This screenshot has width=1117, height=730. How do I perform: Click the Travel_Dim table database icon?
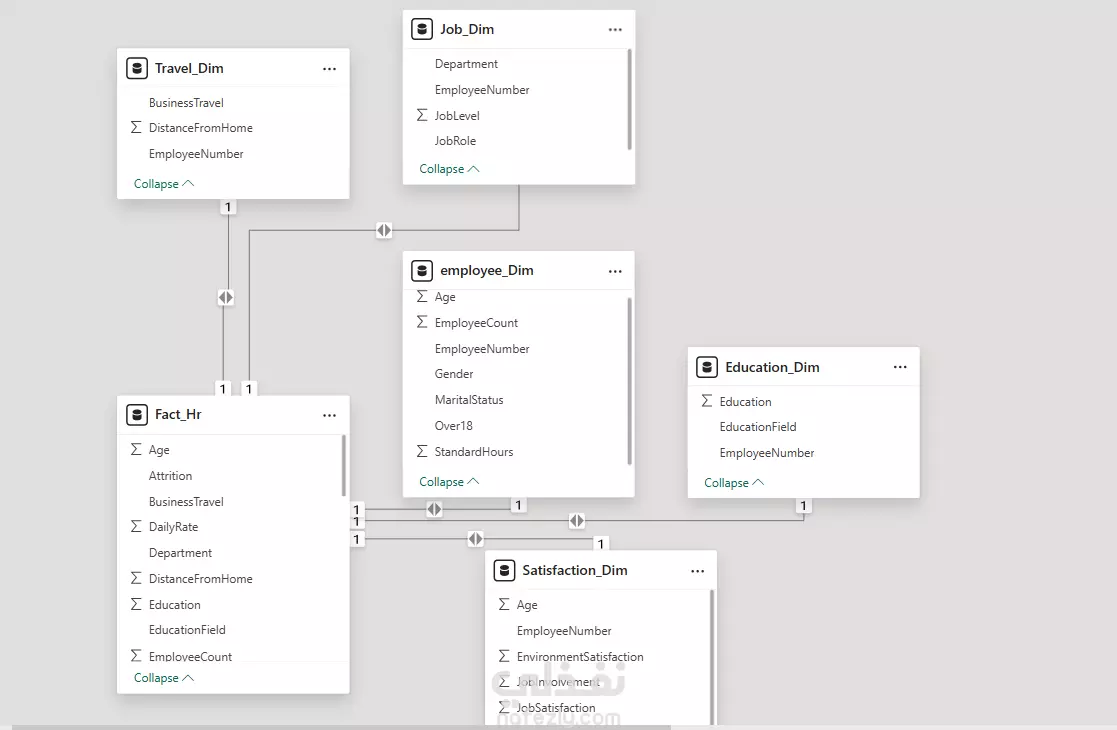(137, 68)
